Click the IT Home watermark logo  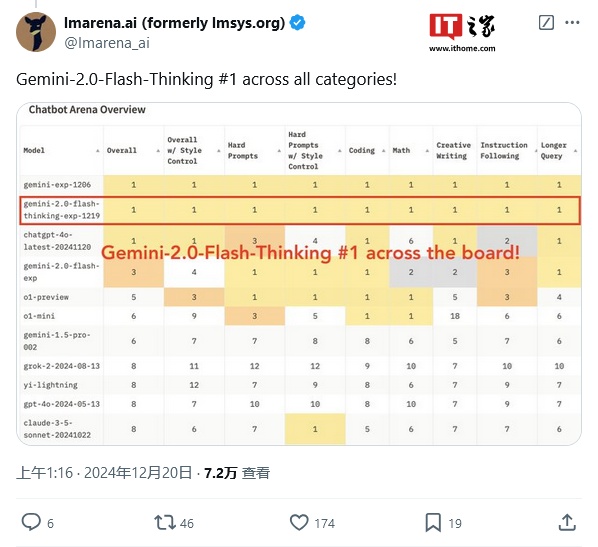pos(462,33)
